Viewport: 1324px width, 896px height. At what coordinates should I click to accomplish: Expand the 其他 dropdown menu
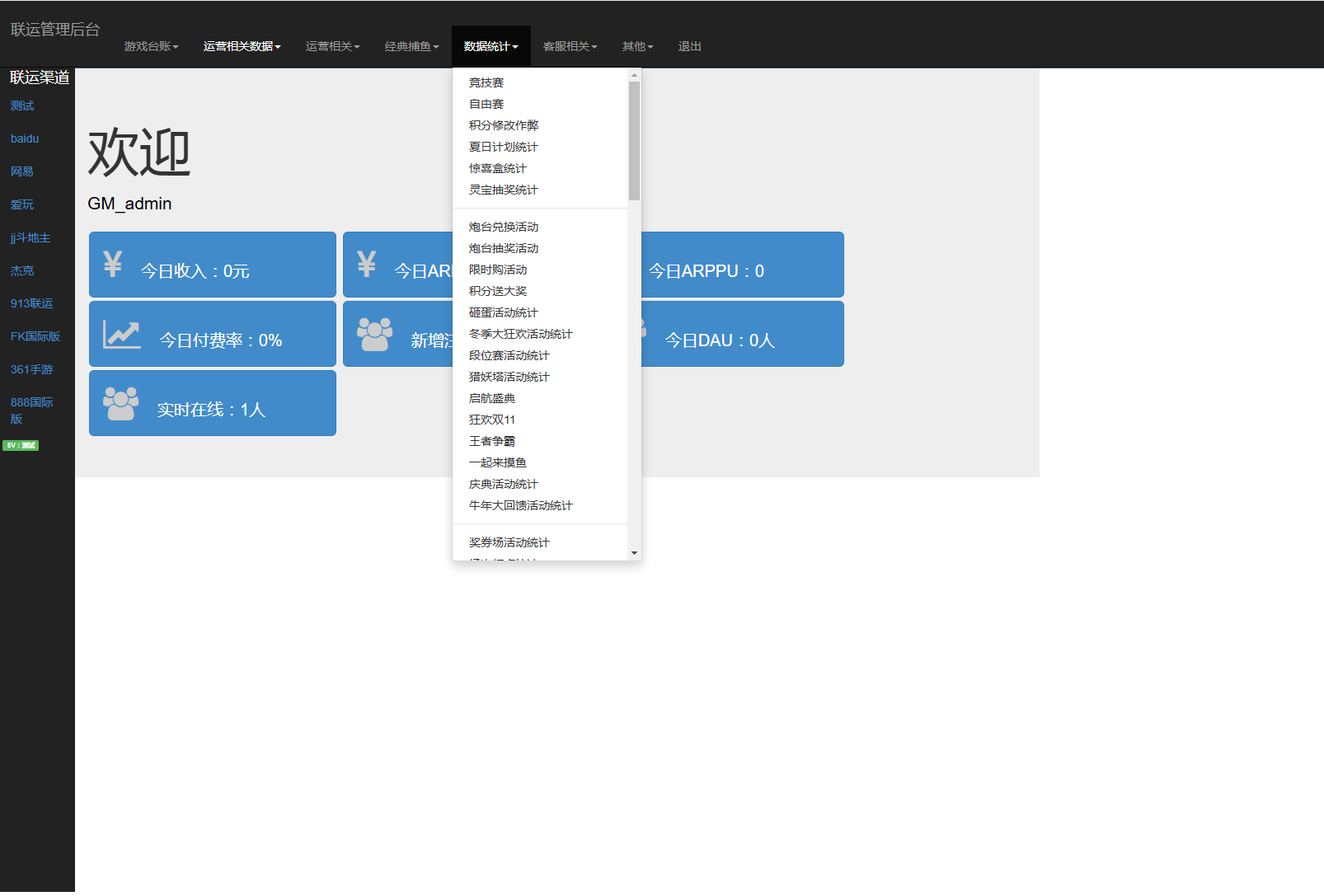tap(637, 46)
